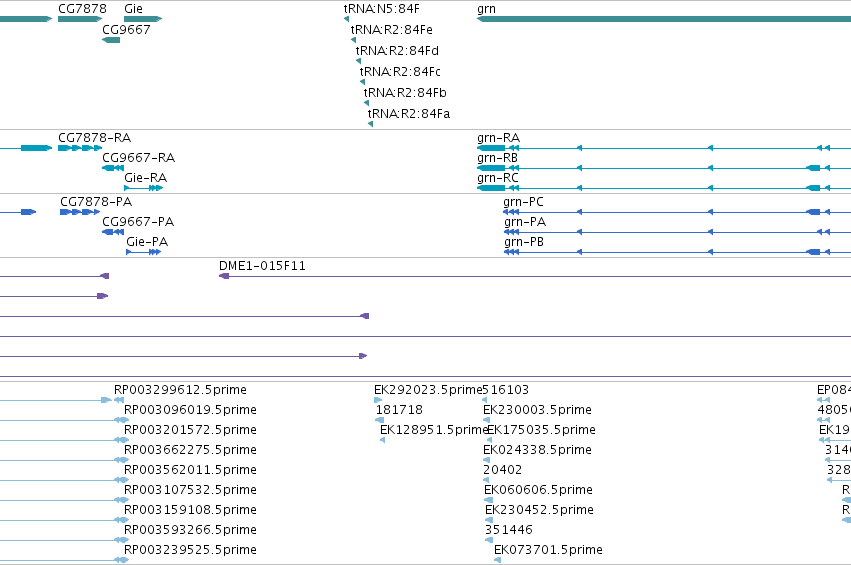The image size is (851, 565).
Task: Click the tRNA:R2:84Fe label
Action: click(x=391, y=29)
